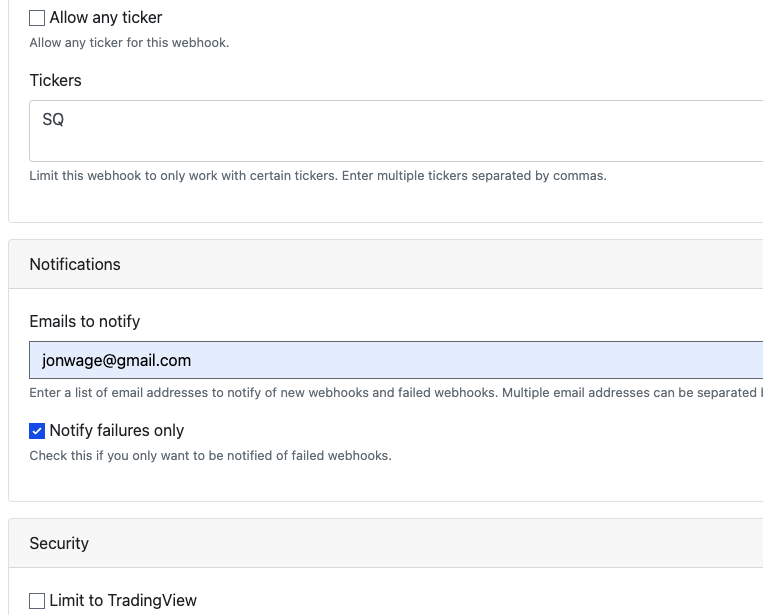The width and height of the screenshot is (763, 615).
Task: Click the 'Notify failures only' label text
Action: (x=116, y=431)
